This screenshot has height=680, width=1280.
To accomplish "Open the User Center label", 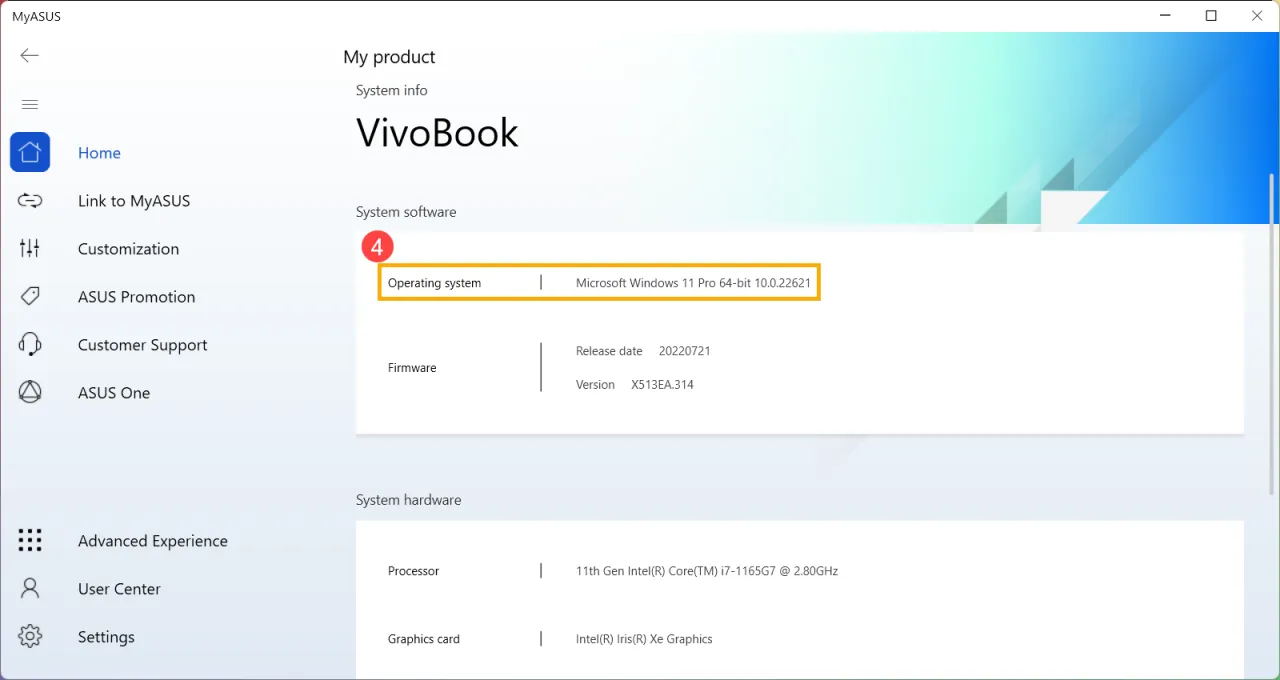I will point(119,589).
